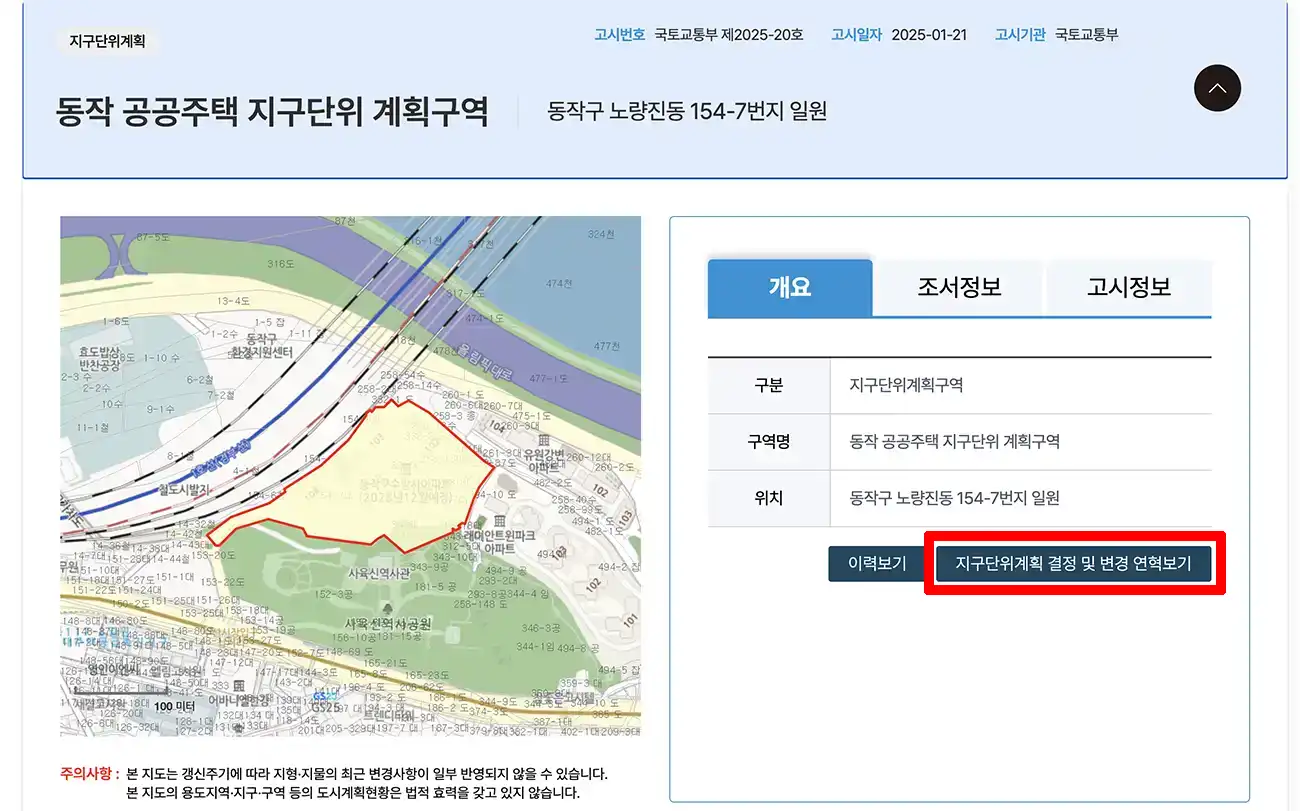Click the building icon near 유원강변 아파트
This screenshot has width=1300, height=811.
point(543,441)
